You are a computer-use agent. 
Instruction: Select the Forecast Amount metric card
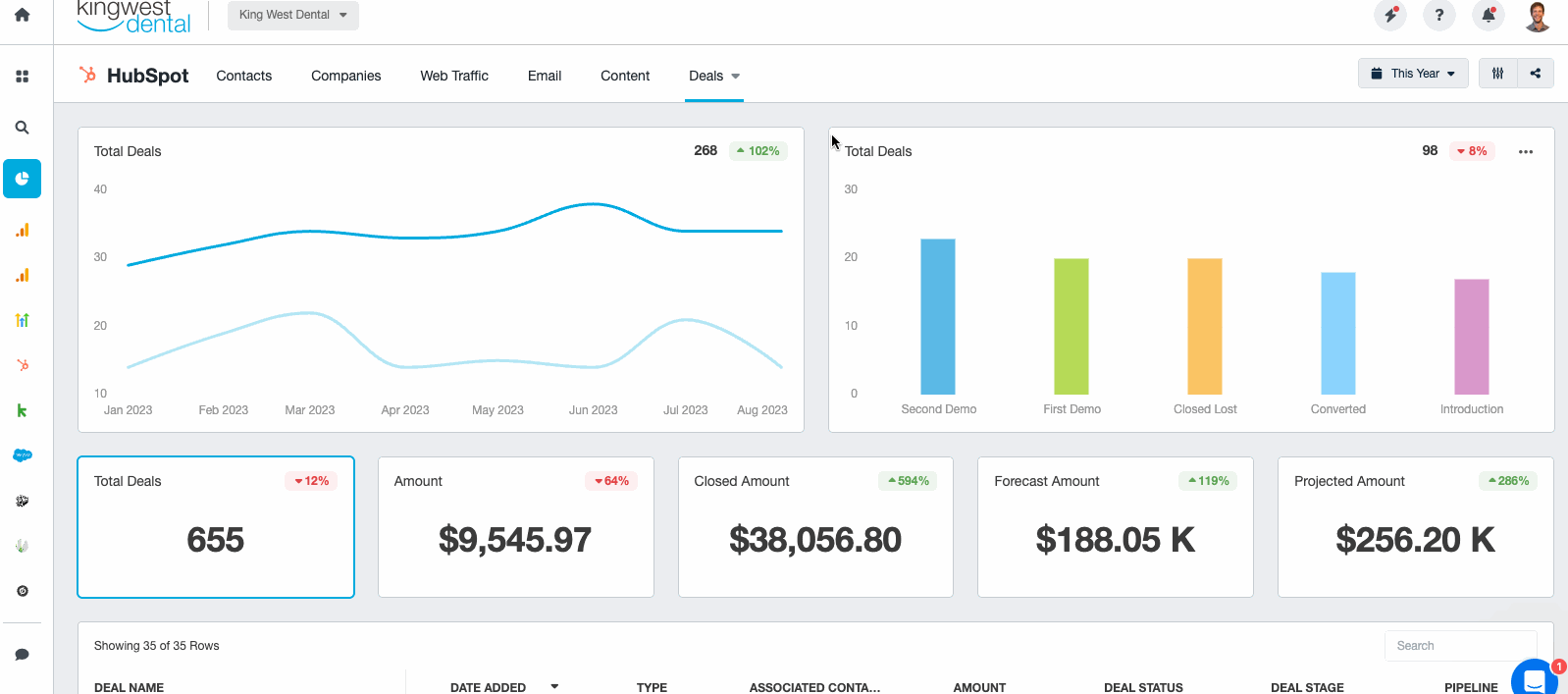pos(1115,527)
